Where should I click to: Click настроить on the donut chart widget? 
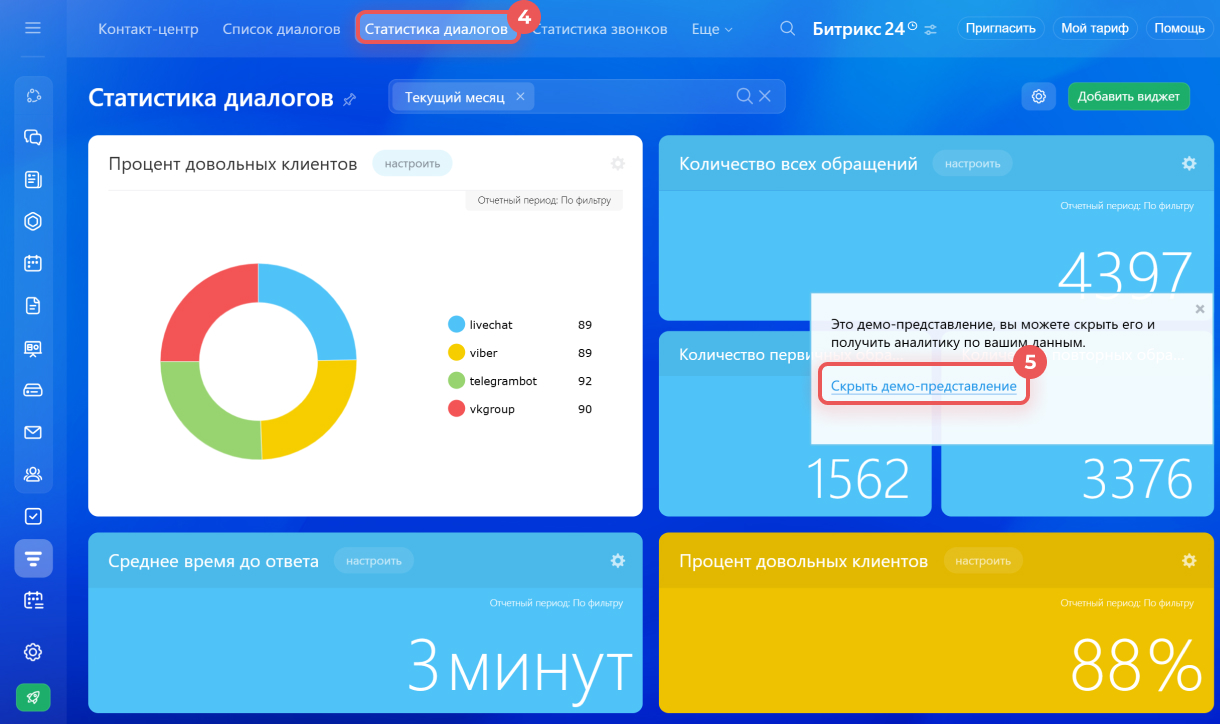point(412,163)
